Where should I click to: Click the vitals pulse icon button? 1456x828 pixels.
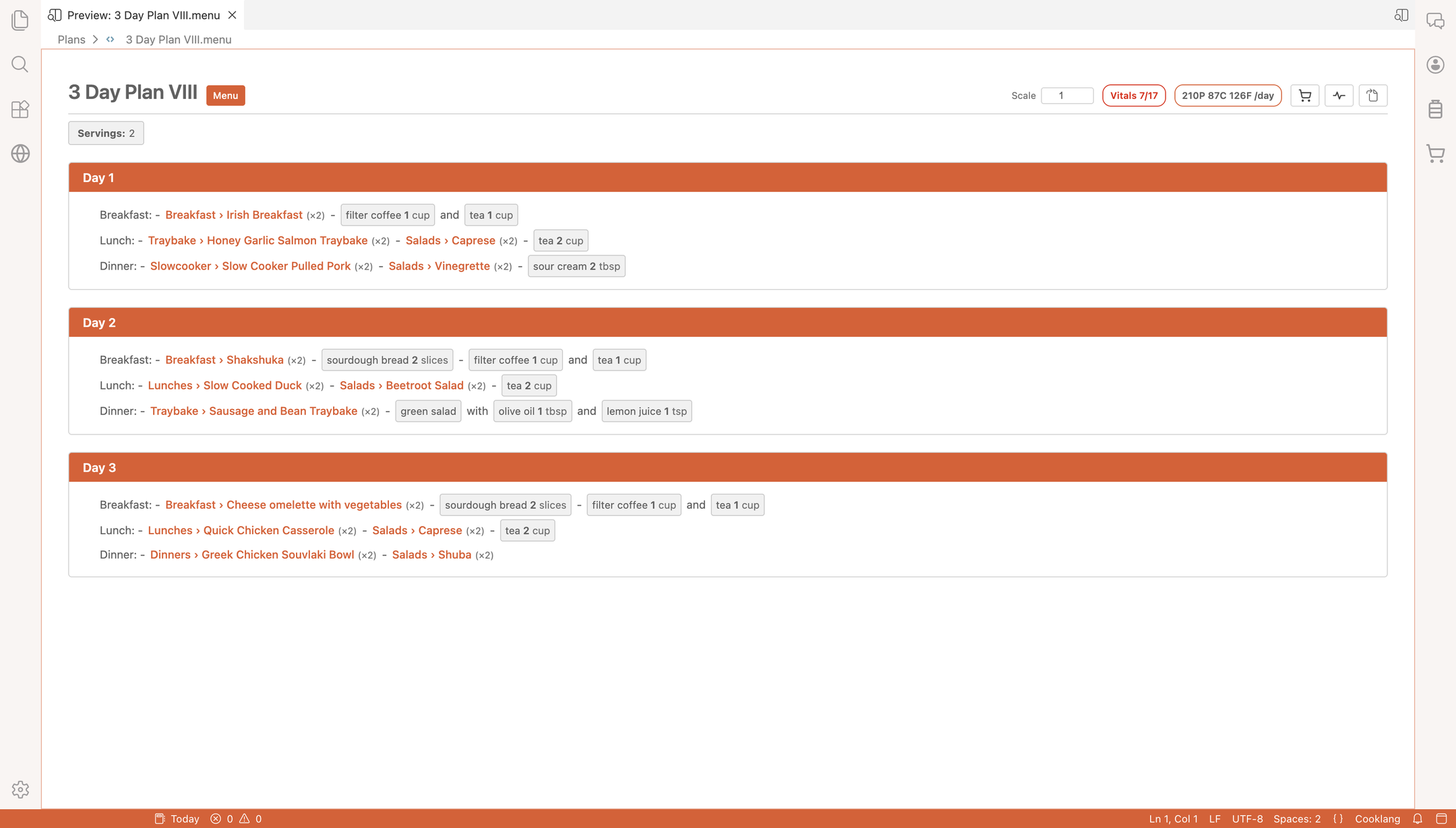[1339, 96]
